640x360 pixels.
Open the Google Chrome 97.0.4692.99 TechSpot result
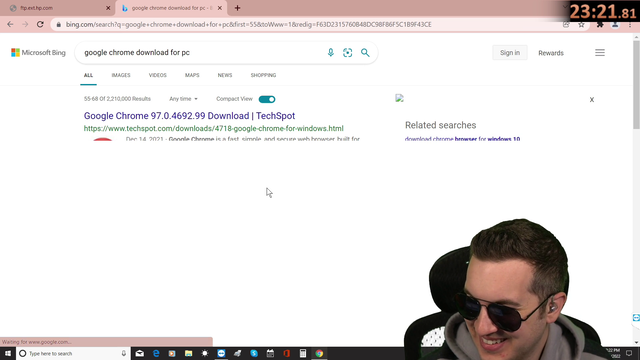click(189, 116)
